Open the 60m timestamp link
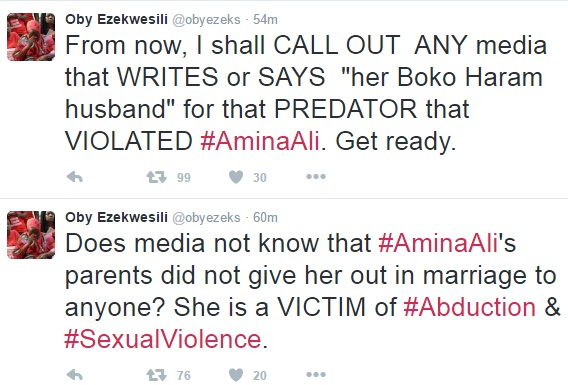568x385 pixels. tap(265, 217)
